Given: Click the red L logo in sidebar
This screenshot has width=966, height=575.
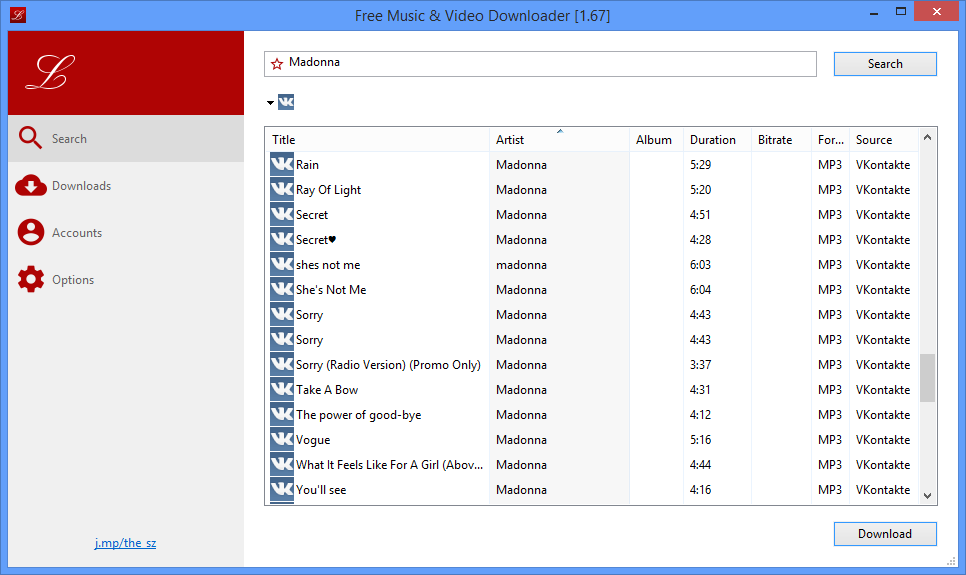Looking at the screenshot, I should pos(51,72).
